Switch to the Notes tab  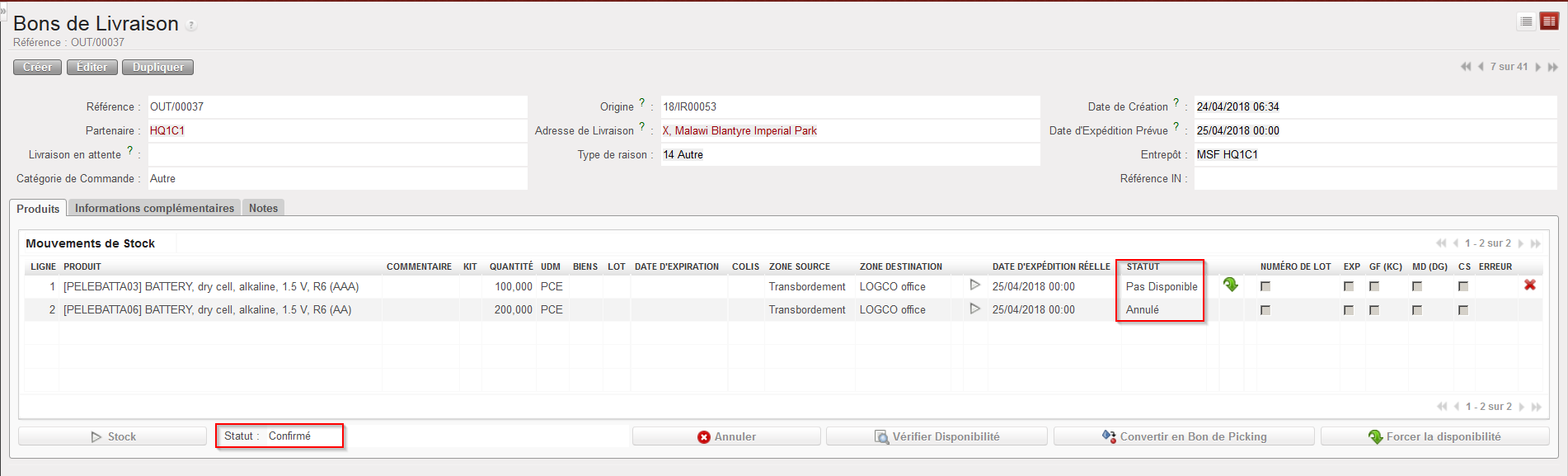coord(263,208)
